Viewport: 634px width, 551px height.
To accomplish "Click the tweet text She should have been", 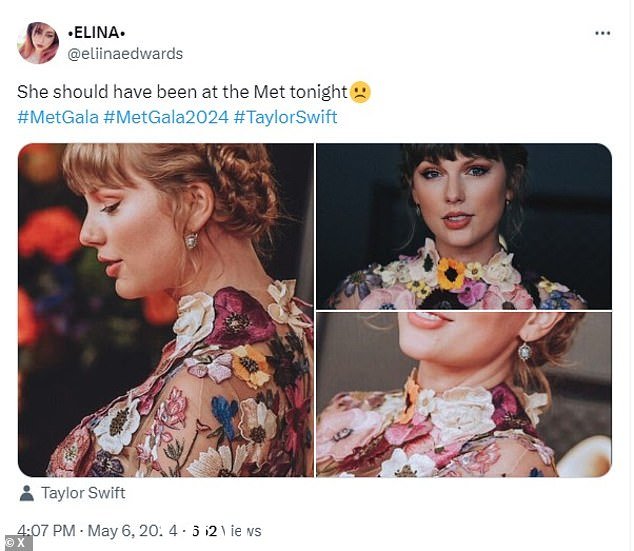I will tap(107, 92).
